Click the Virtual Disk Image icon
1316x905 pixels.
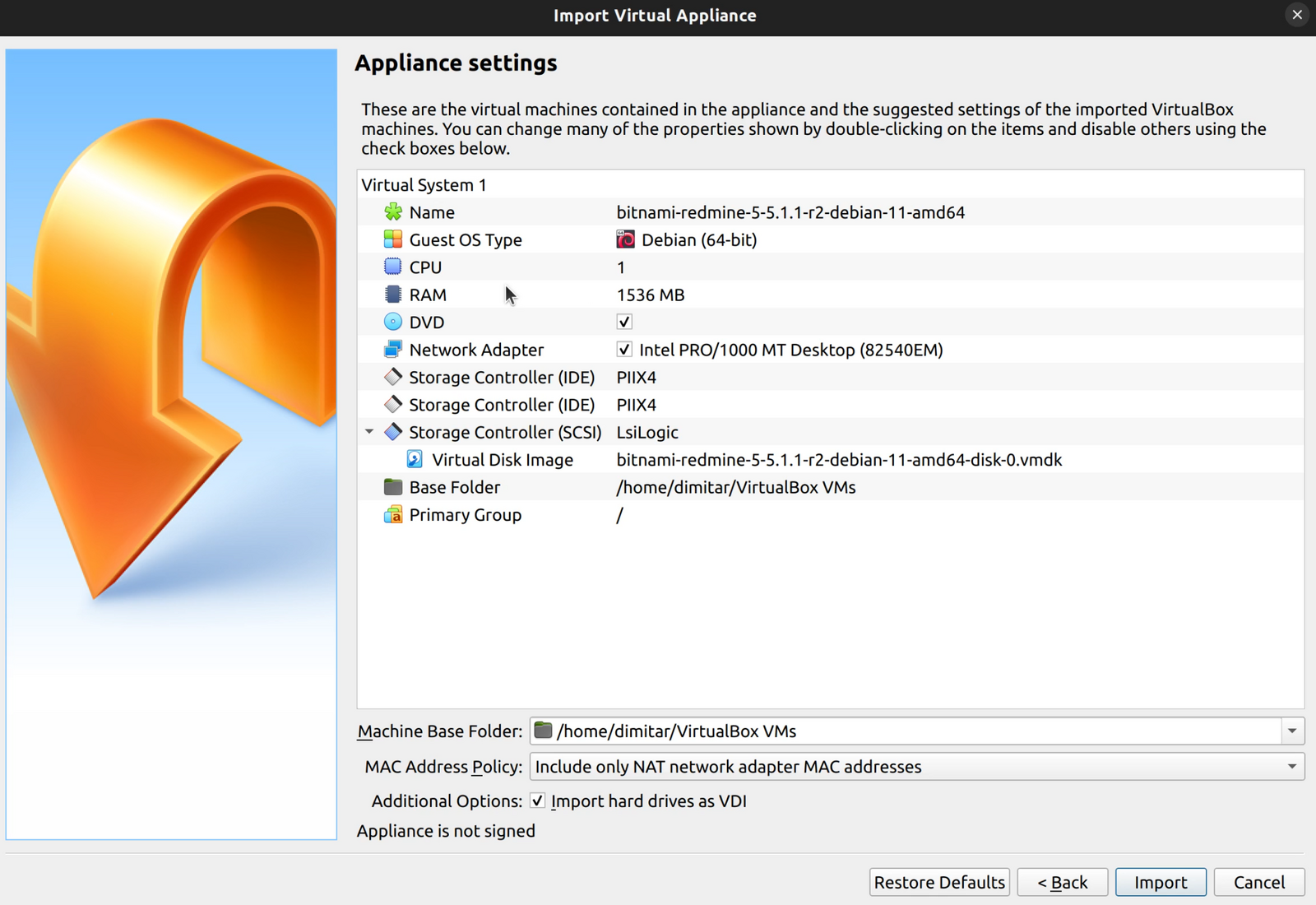[413, 459]
